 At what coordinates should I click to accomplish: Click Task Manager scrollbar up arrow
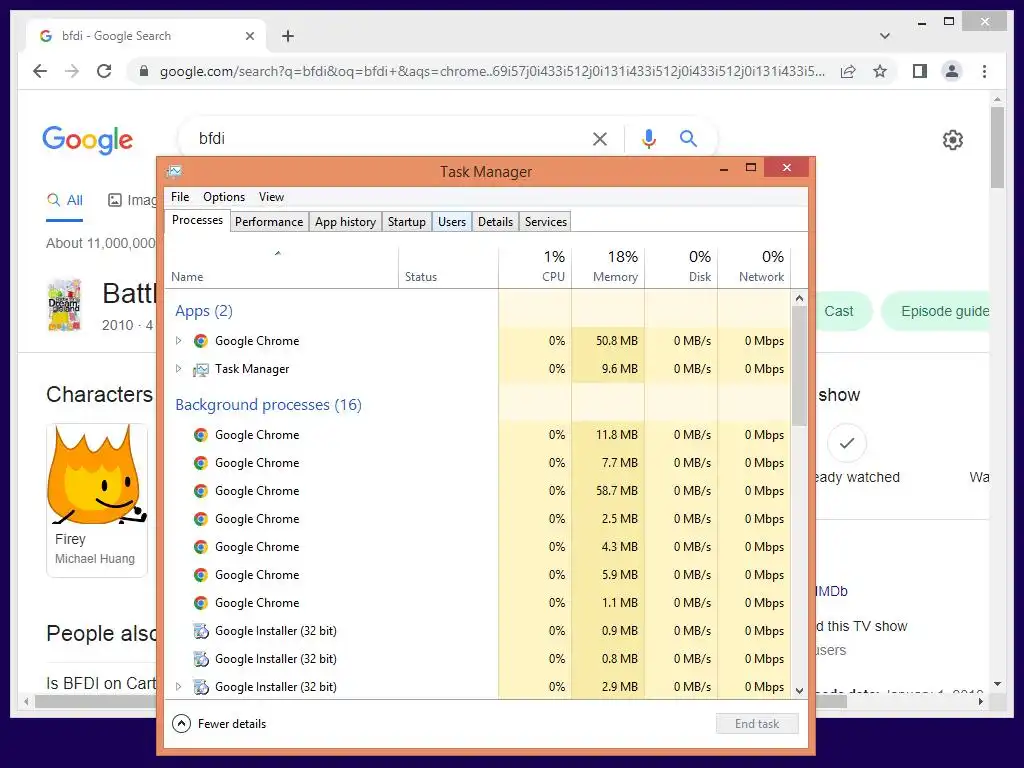click(799, 298)
